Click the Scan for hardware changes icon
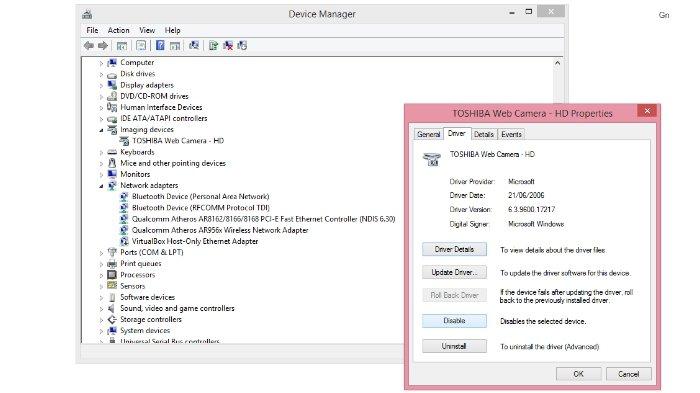Image resolution: width=700 pixels, height=393 pixels. coord(194,46)
